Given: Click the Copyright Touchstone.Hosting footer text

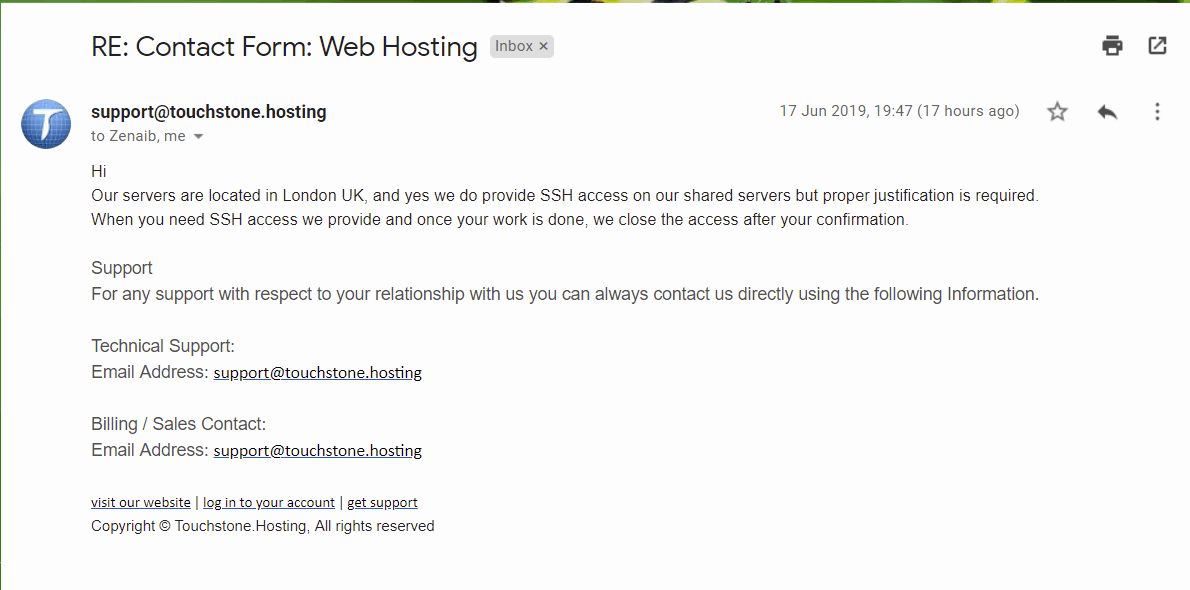Looking at the screenshot, I should [263, 525].
